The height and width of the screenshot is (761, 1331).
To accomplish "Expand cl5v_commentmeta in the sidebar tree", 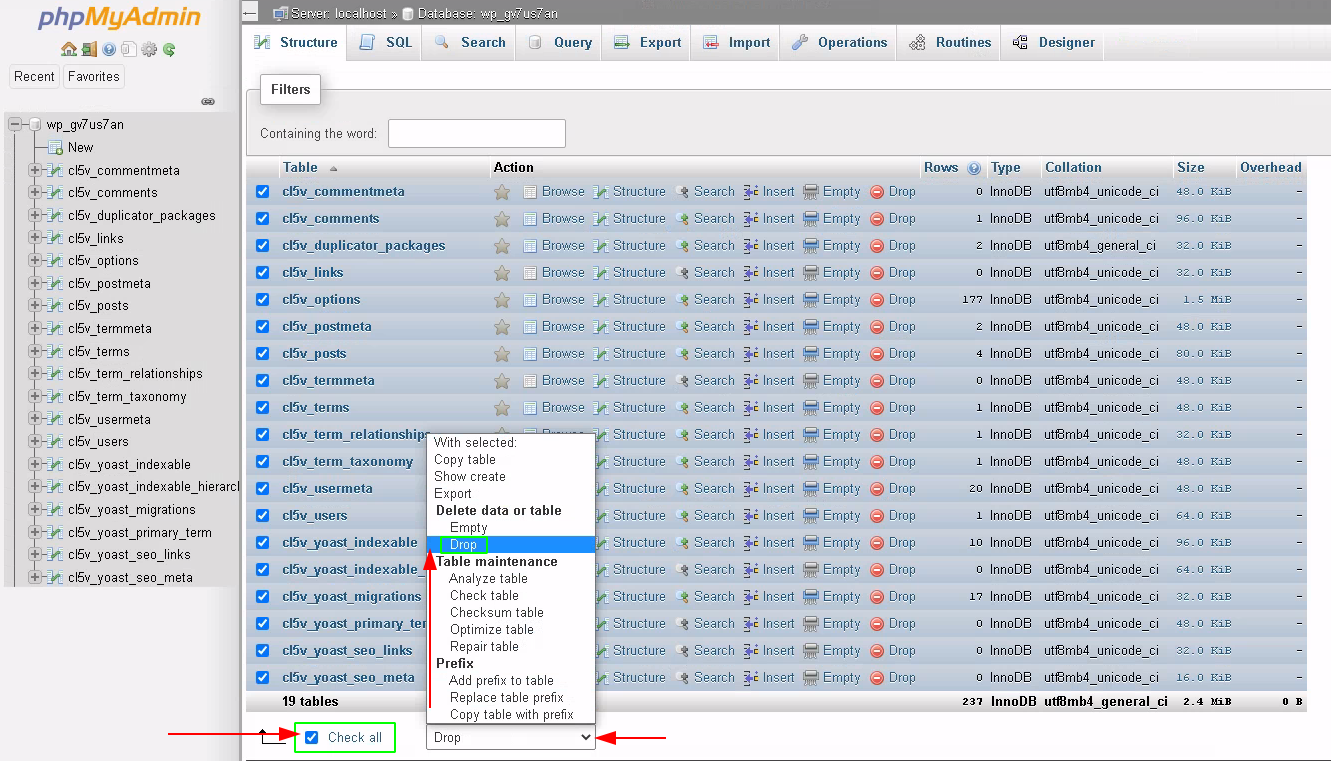I will coord(35,170).
